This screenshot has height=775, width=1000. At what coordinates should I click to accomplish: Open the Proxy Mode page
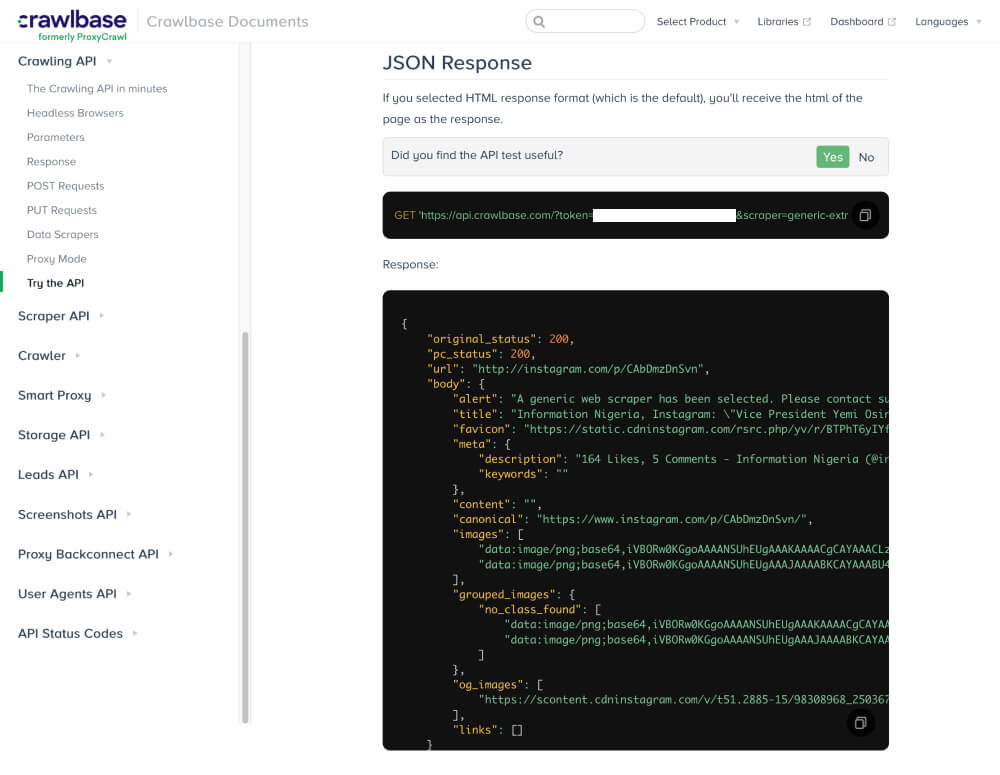(x=56, y=258)
